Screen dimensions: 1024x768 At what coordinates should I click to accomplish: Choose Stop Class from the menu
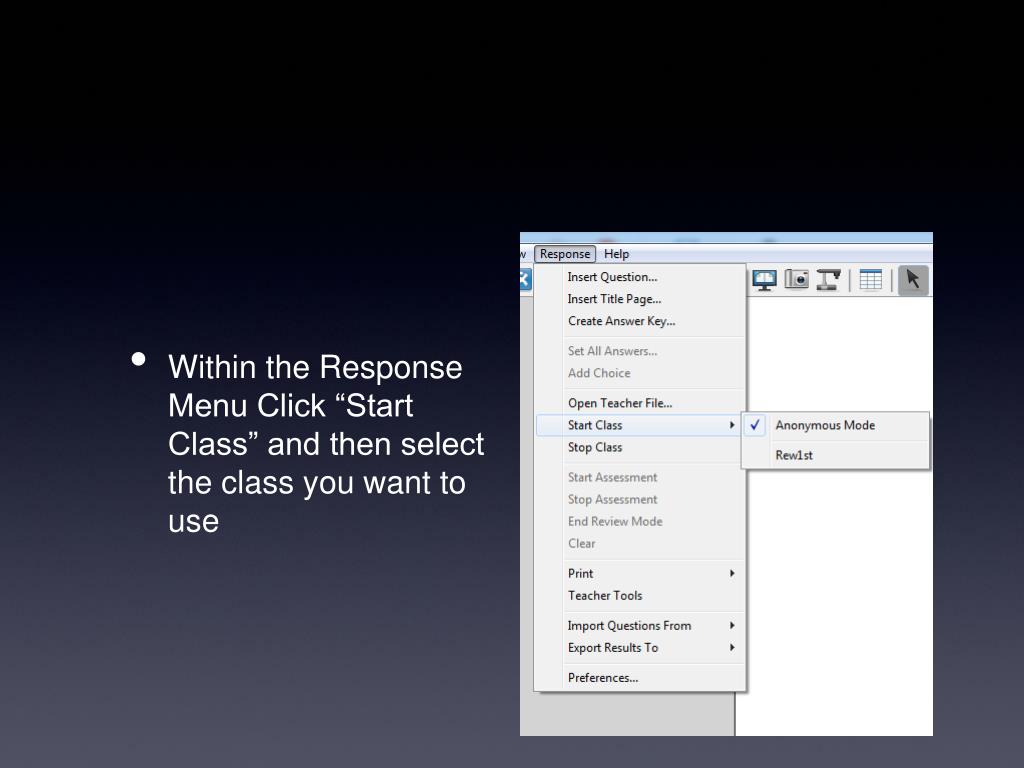click(640, 447)
